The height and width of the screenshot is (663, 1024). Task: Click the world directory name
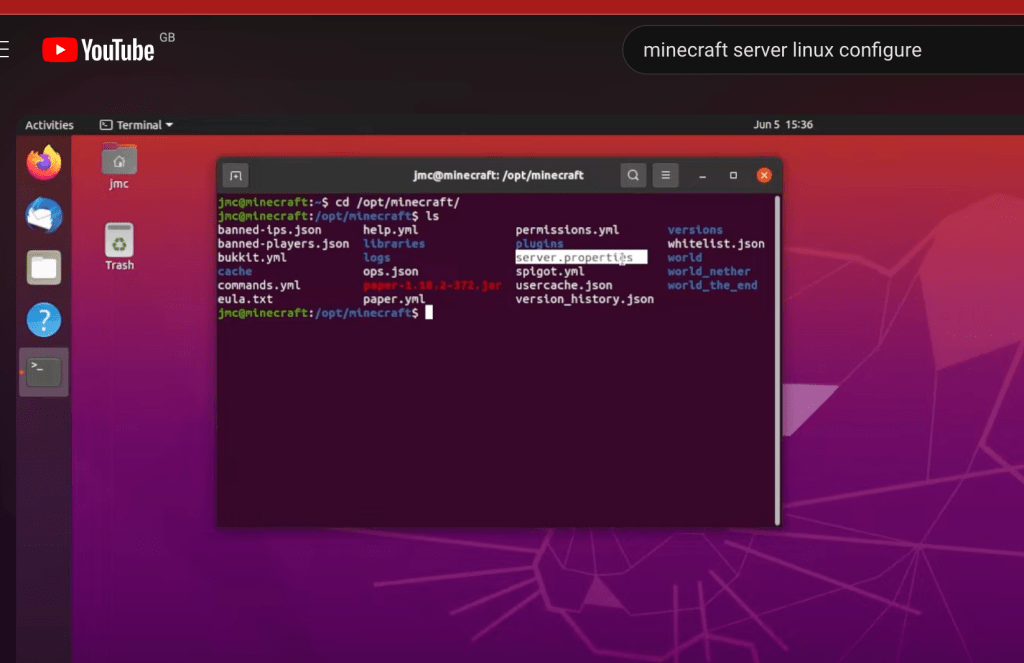(684, 257)
